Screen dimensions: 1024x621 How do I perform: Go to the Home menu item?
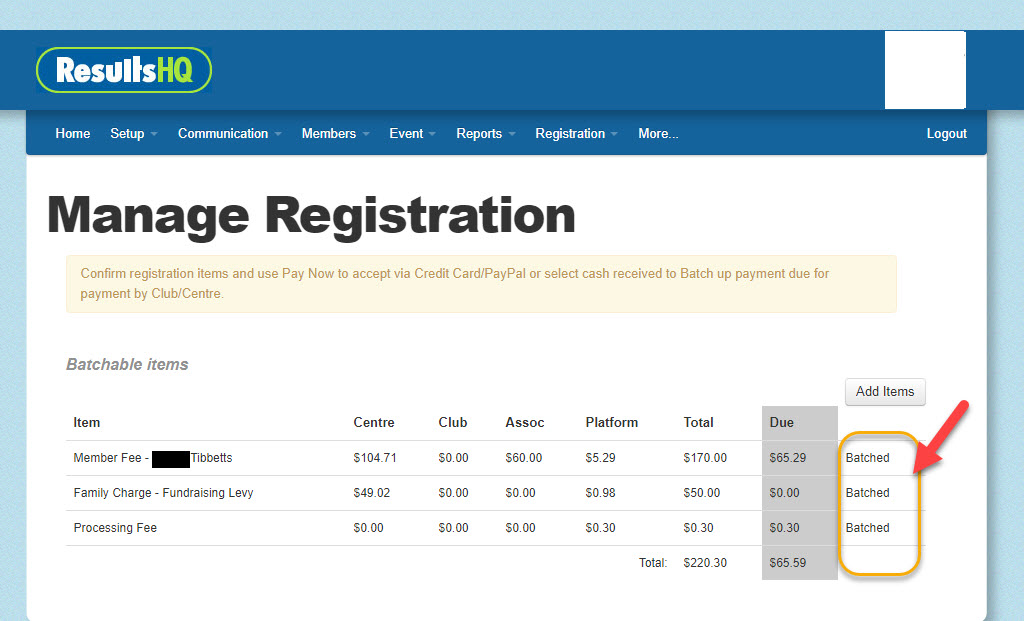pos(72,133)
